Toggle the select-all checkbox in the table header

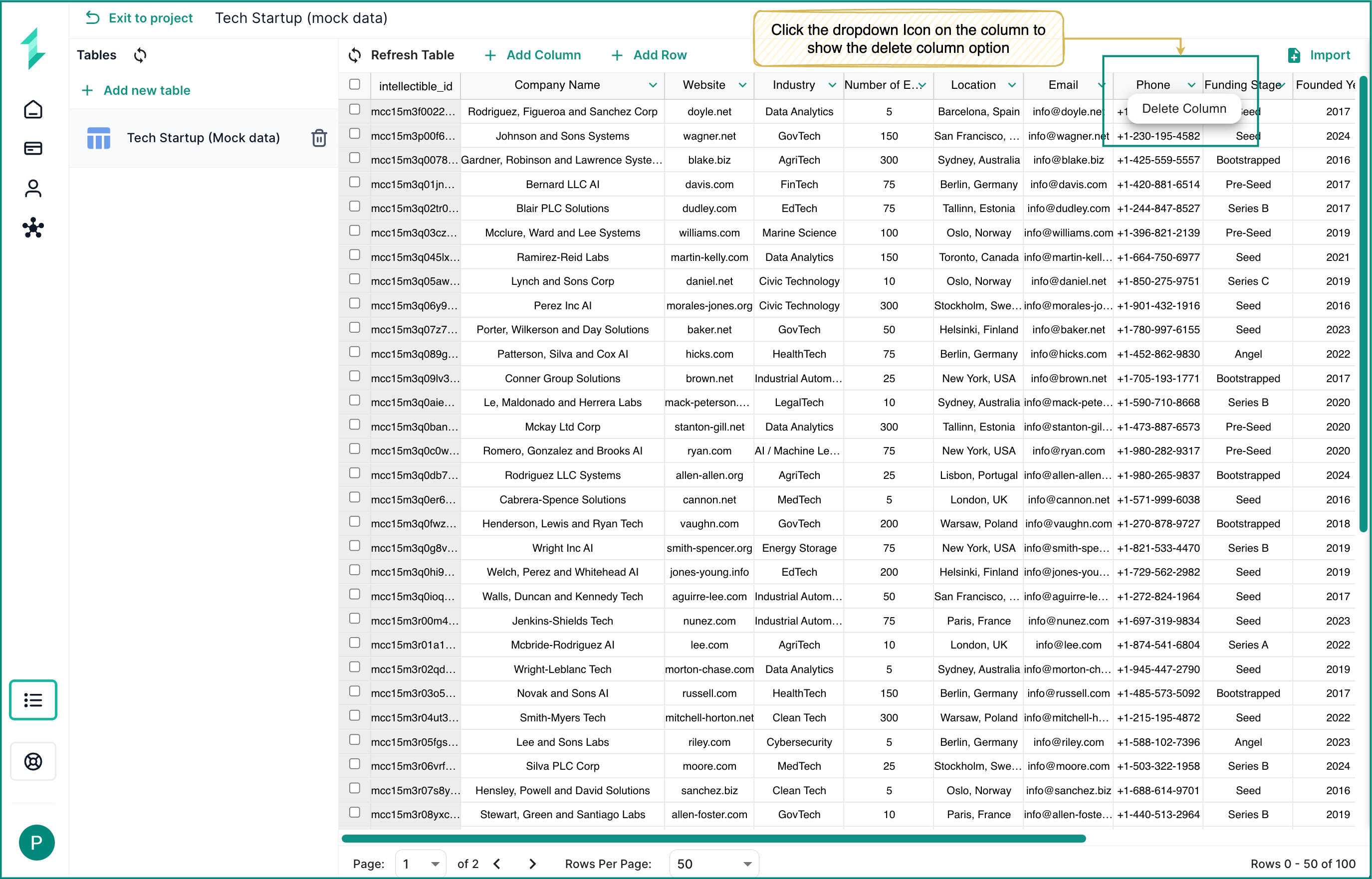tap(354, 84)
